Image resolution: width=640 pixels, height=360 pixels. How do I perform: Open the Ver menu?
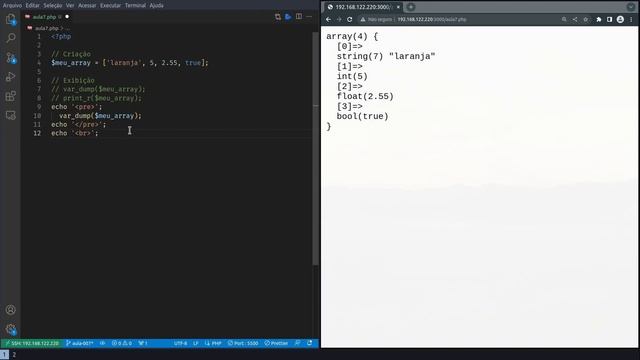[70, 5]
